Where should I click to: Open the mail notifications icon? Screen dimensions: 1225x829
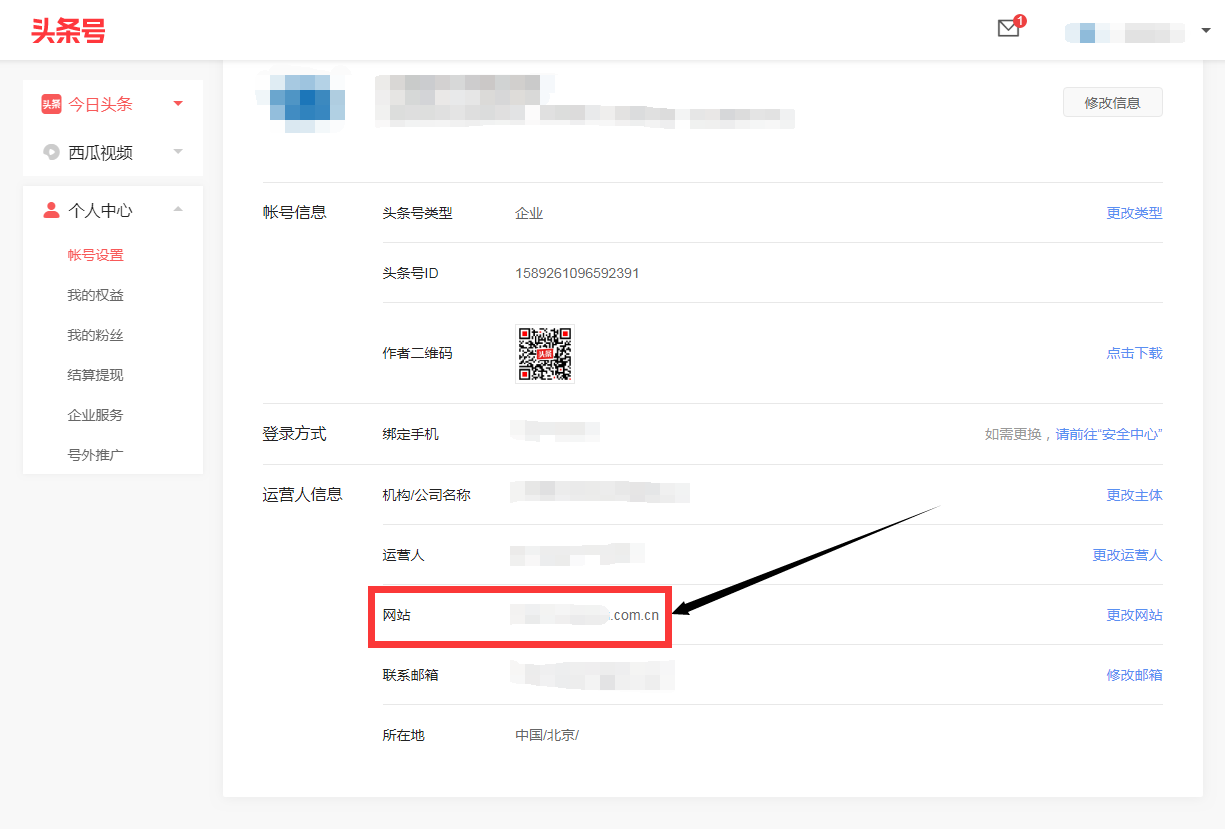tap(1009, 29)
